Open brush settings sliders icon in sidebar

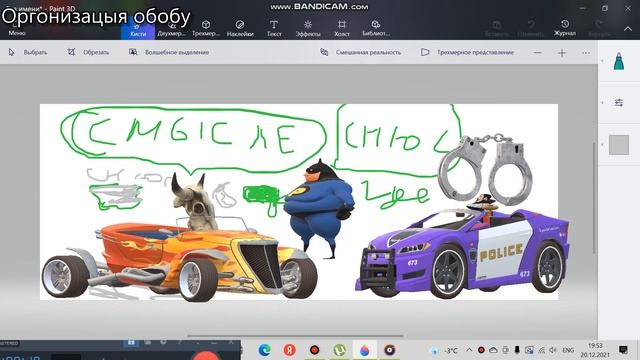coord(619,102)
